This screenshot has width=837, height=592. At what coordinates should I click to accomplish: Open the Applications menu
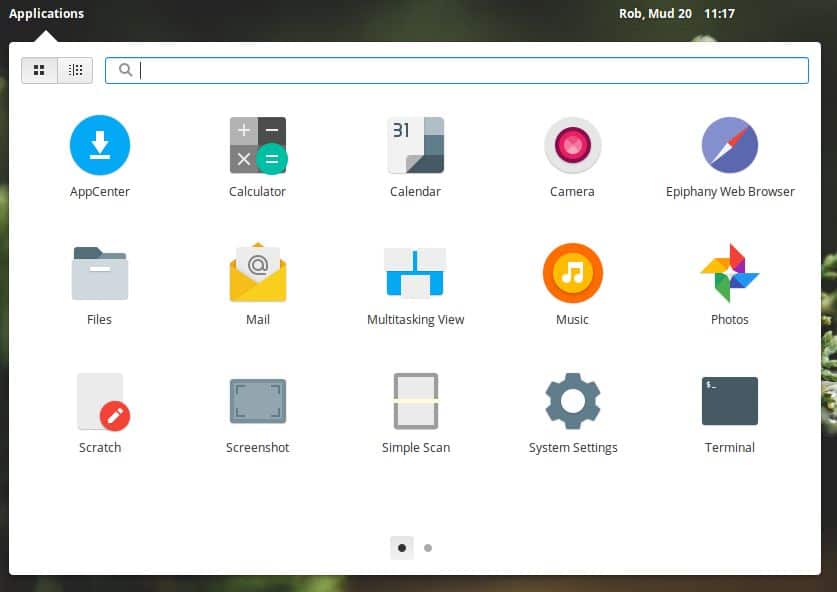pos(46,13)
